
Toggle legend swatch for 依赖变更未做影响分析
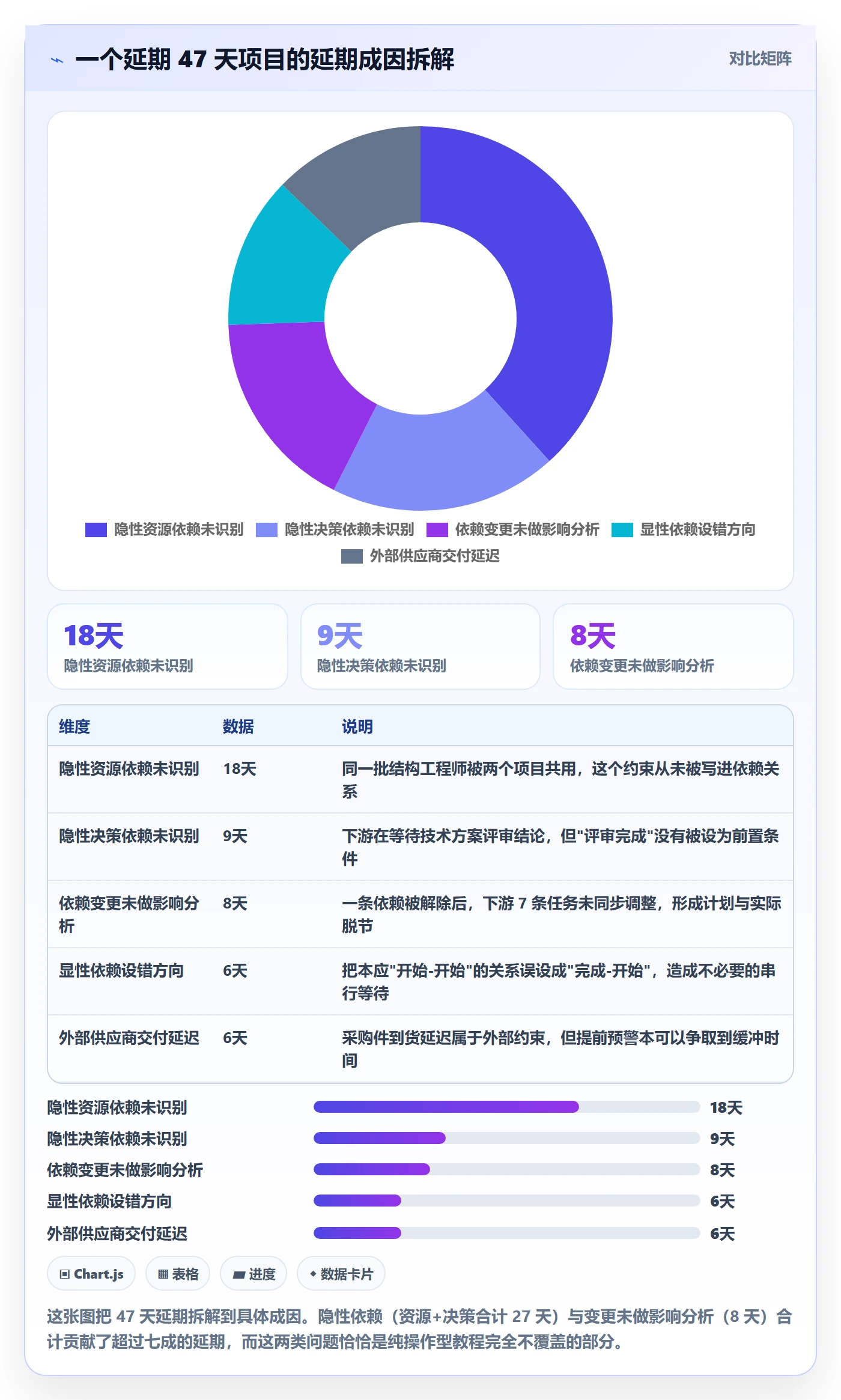(437, 529)
